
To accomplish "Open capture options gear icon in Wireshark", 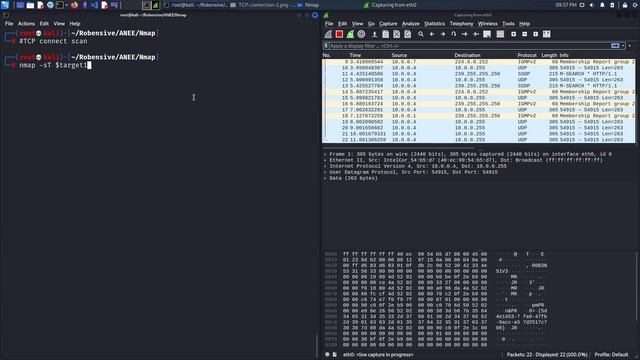I will tap(361, 34).
